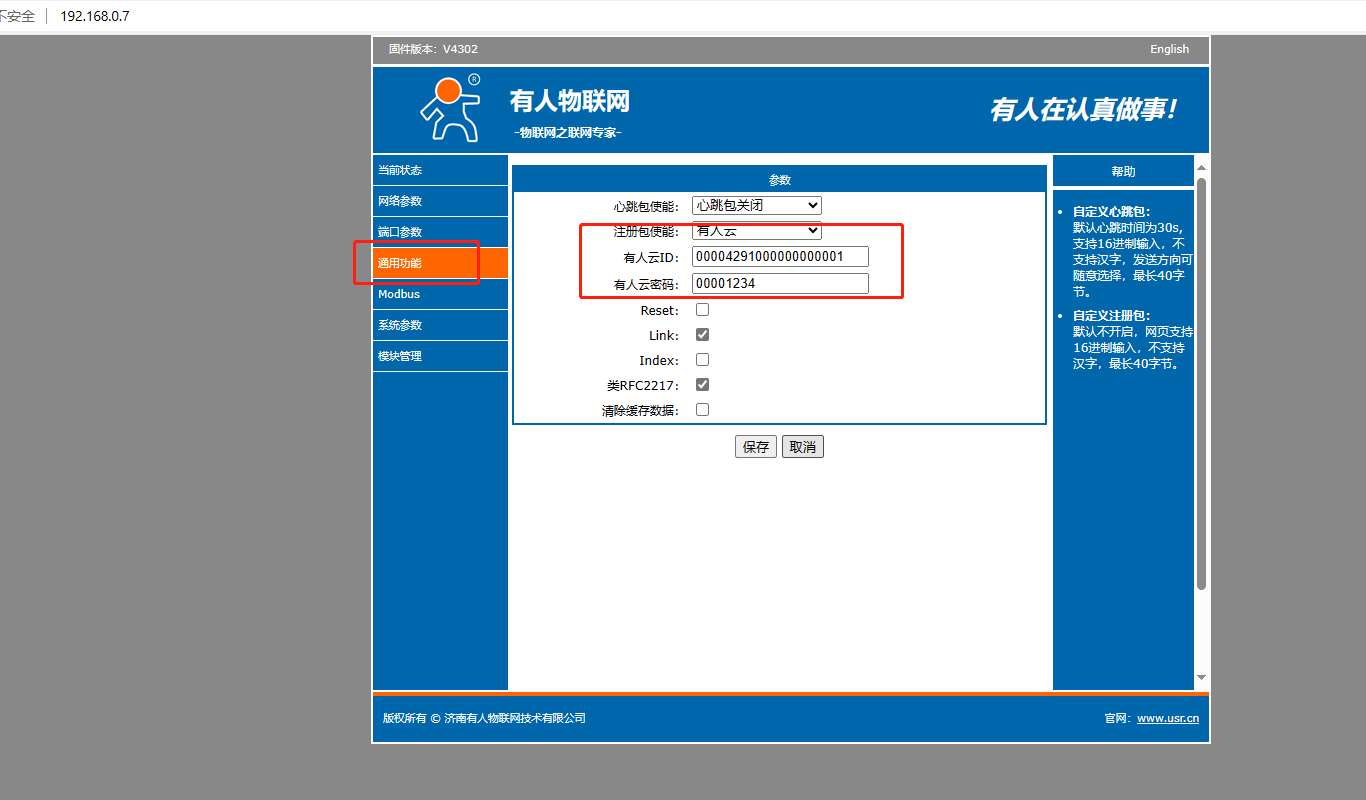Click the 保存 button
Viewport: 1366px width, 800px height.
(756, 447)
